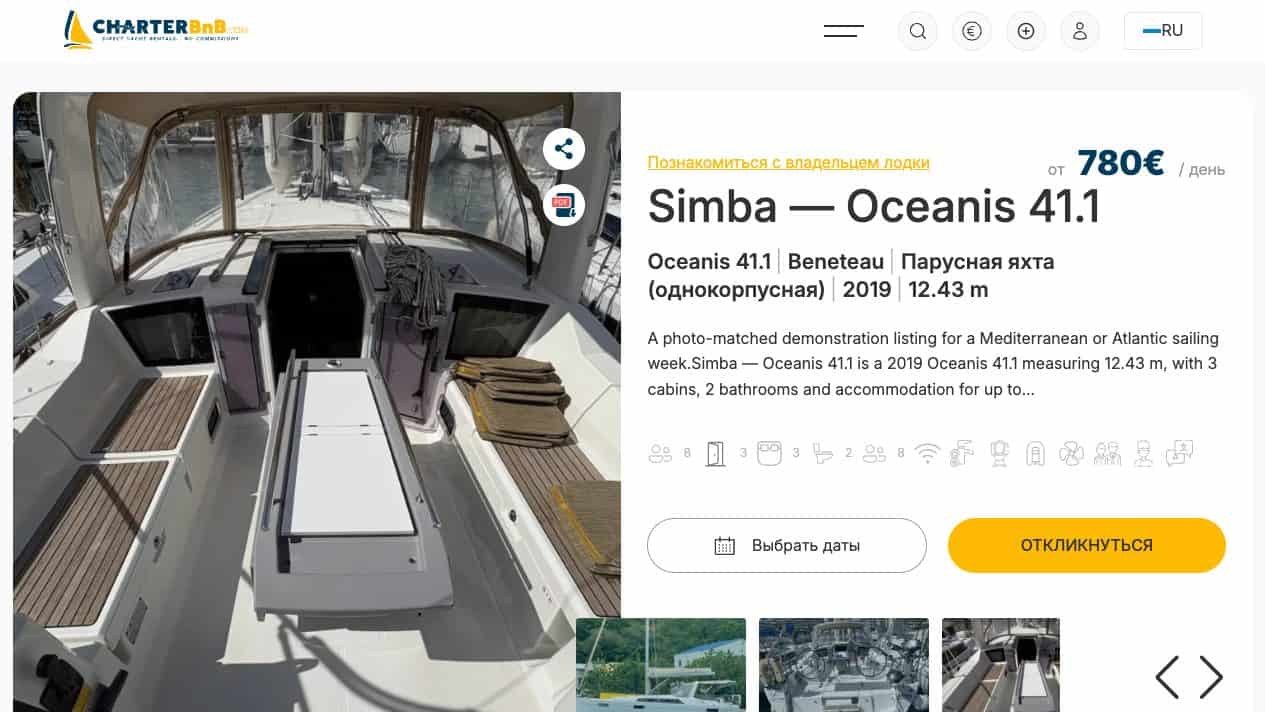The height and width of the screenshot is (712, 1265).
Task: Click the calendar icon in date button
Action: [725, 546]
